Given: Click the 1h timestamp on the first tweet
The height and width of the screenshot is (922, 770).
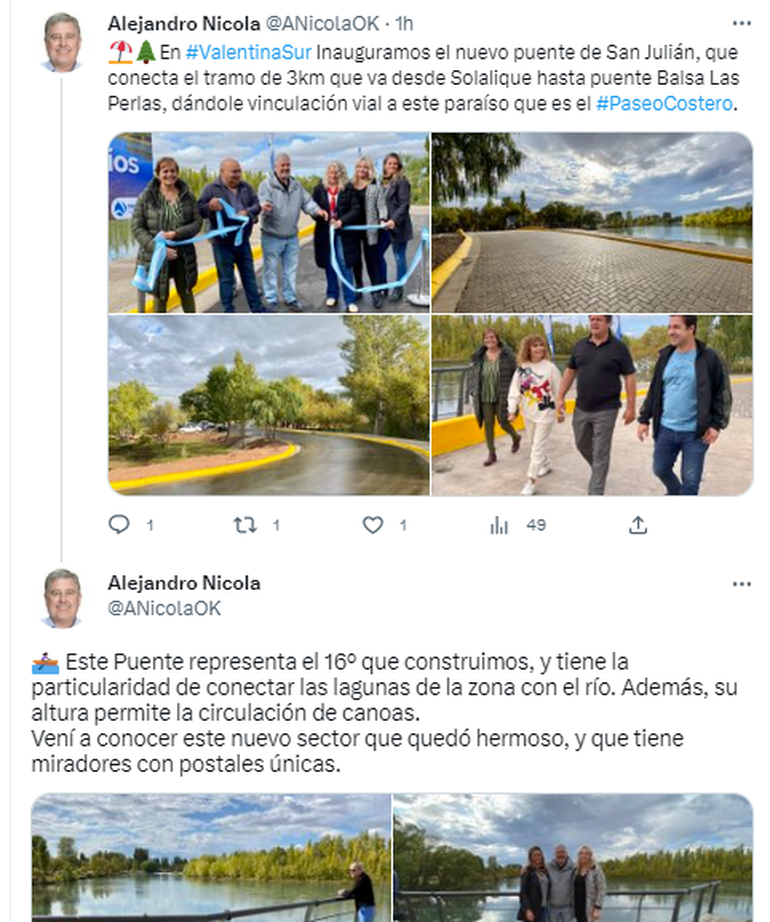Looking at the screenshot, I should click(x=404, y=24).
